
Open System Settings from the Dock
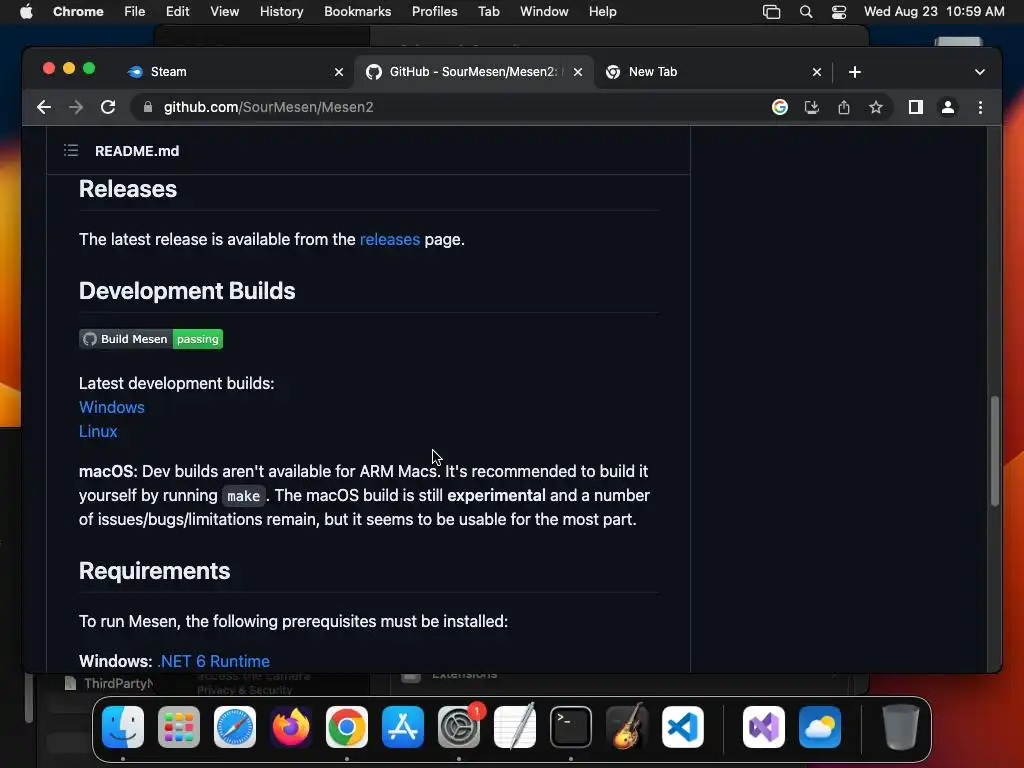click(x=459, y=727)
